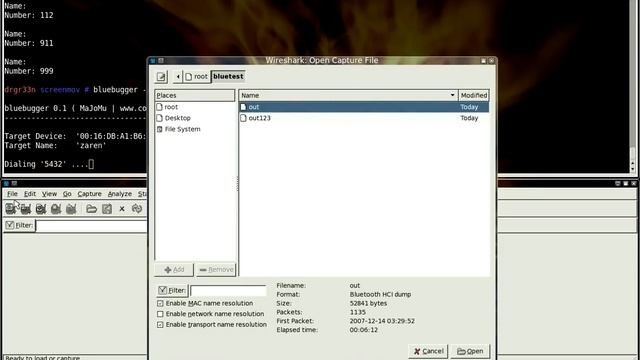Click the Start Capture toolbar icon
This screenshot has width=640, height=360.
point(41,209)
